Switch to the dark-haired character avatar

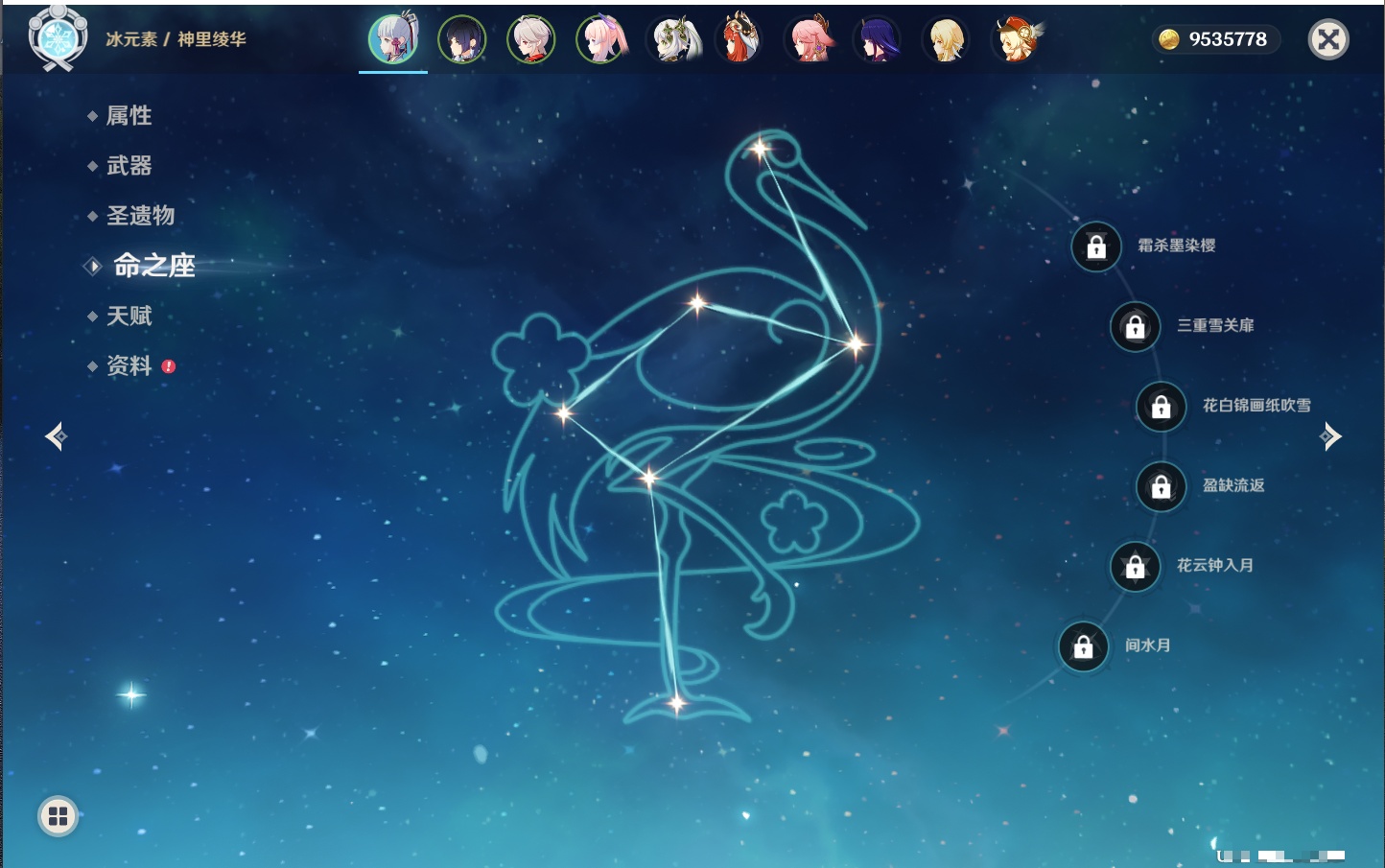click(x=462, y=39)
